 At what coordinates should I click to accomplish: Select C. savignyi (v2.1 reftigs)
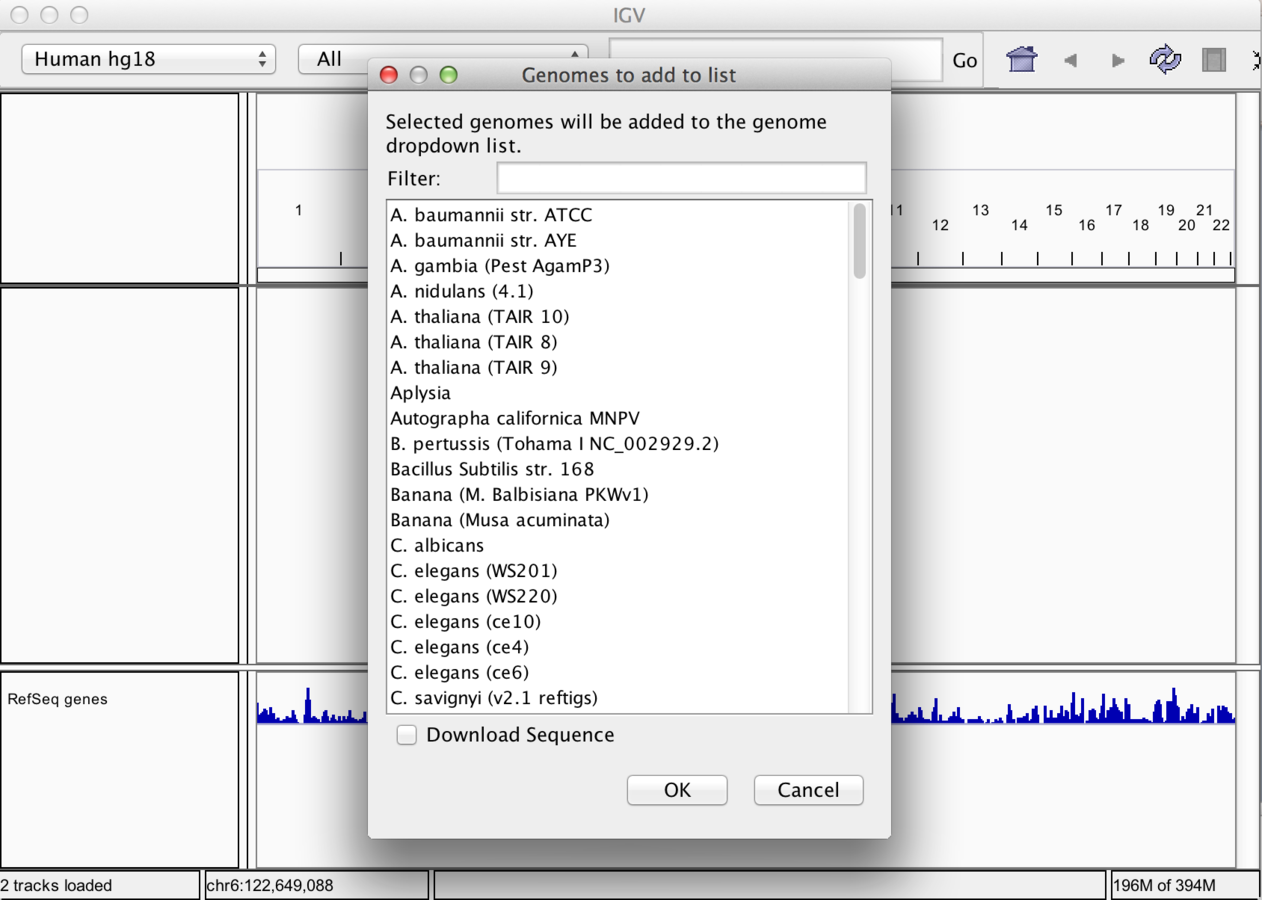coord(619,698)
